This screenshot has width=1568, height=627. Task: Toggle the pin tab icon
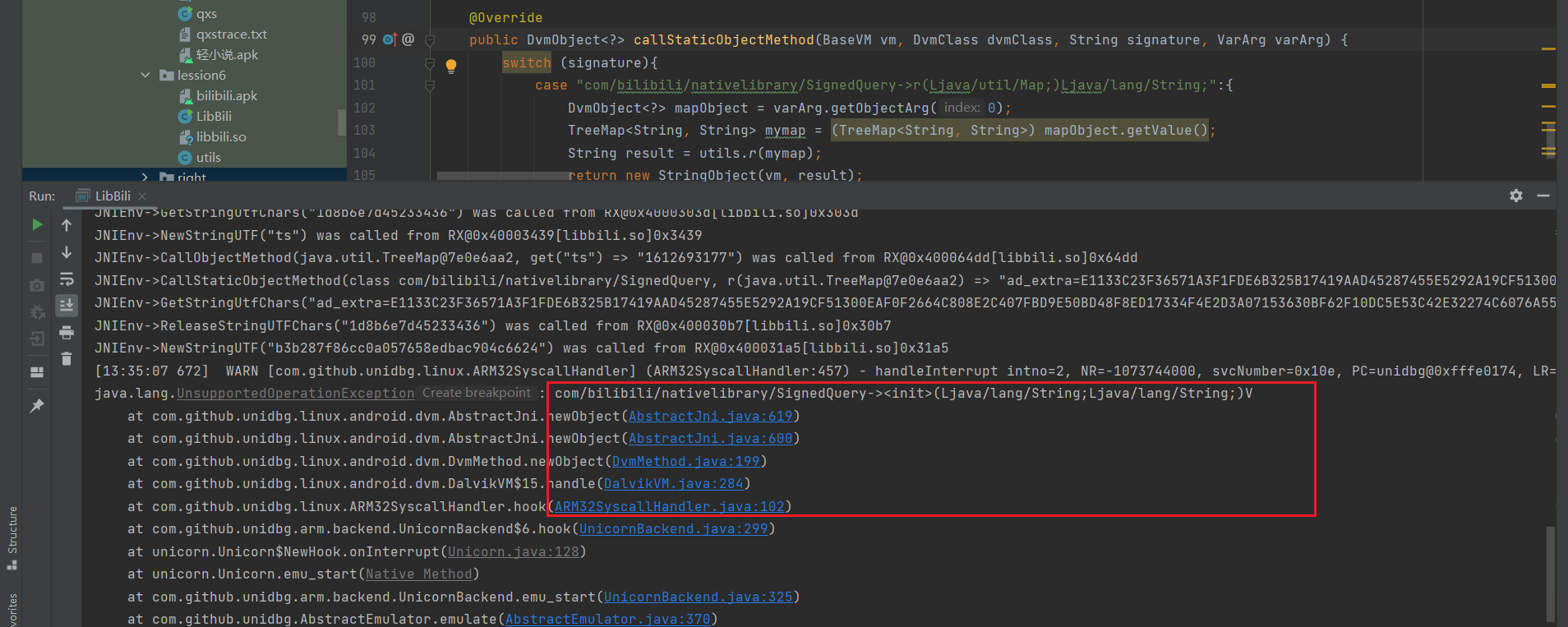pyautogui.click(x=37, y=406)
